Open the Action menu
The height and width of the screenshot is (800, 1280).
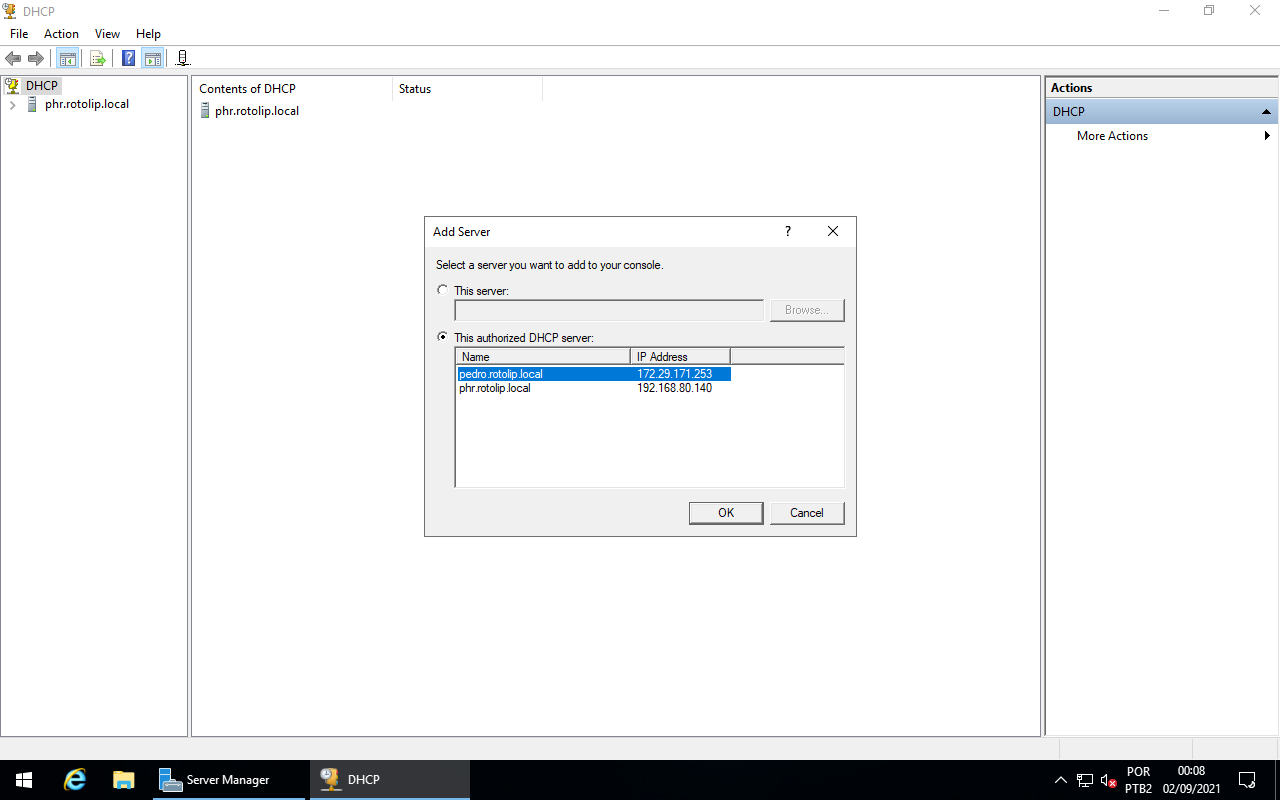coord(61,33)
